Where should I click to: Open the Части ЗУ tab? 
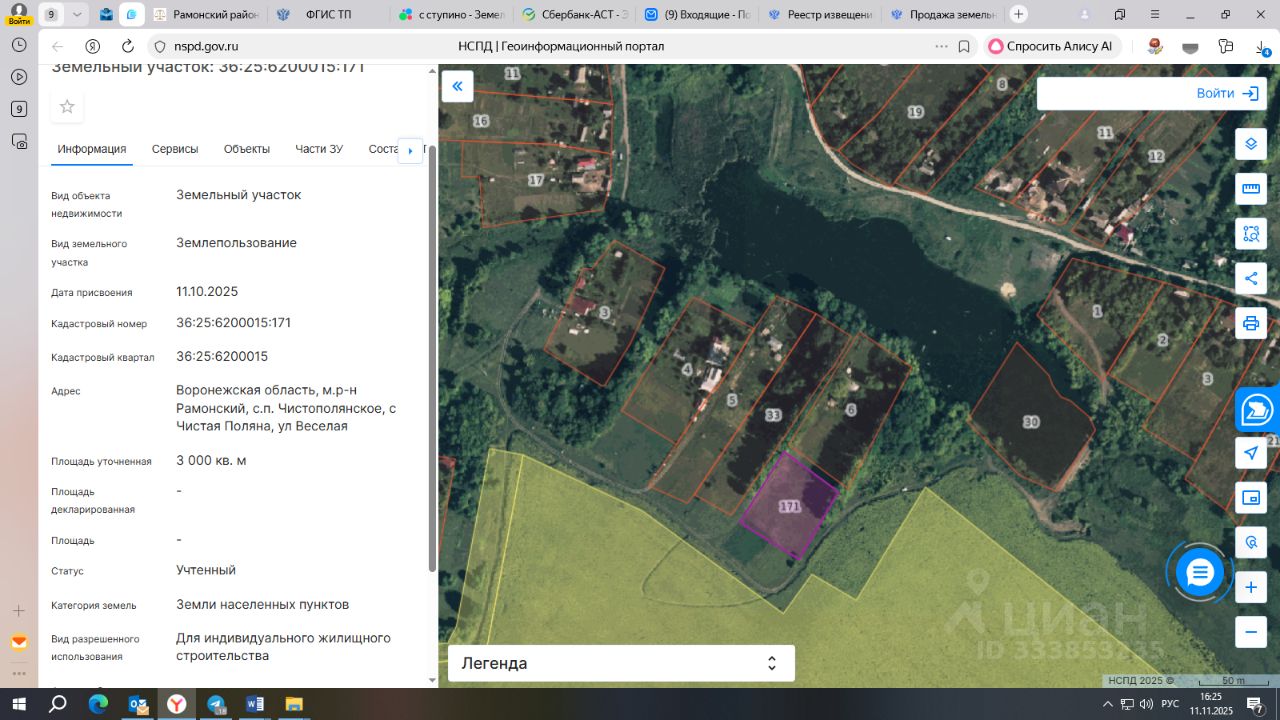(x=319, y=149)
